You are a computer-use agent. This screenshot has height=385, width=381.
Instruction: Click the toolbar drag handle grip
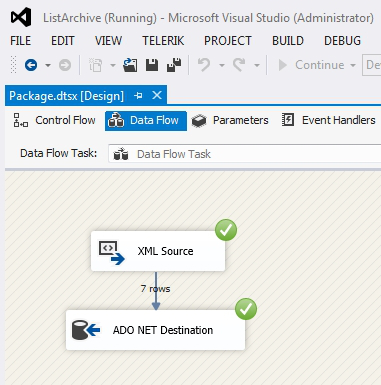pos(13,65)
